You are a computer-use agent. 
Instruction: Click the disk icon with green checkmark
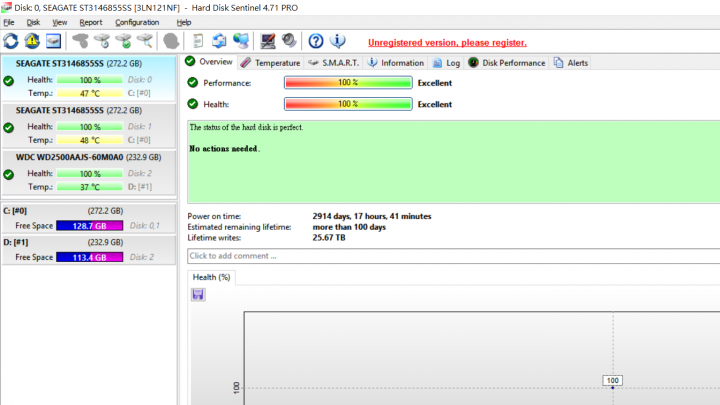(x=124, y=41)
